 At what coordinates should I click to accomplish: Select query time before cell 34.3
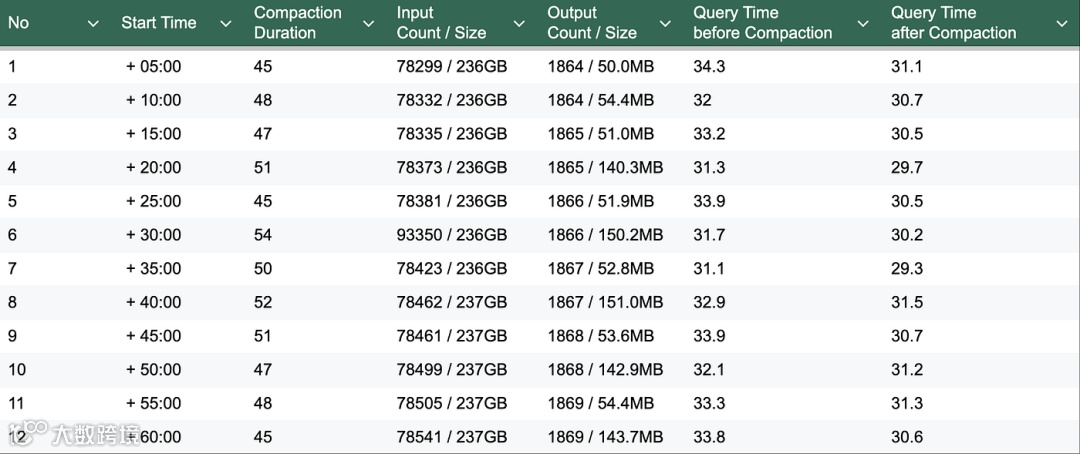(709, 67)
